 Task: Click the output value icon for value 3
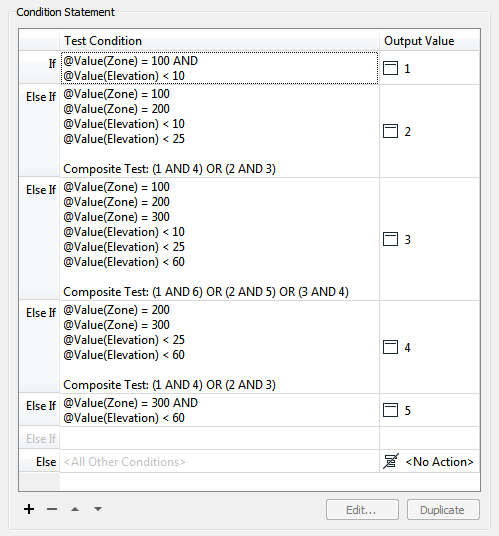[x=390, y=239]
